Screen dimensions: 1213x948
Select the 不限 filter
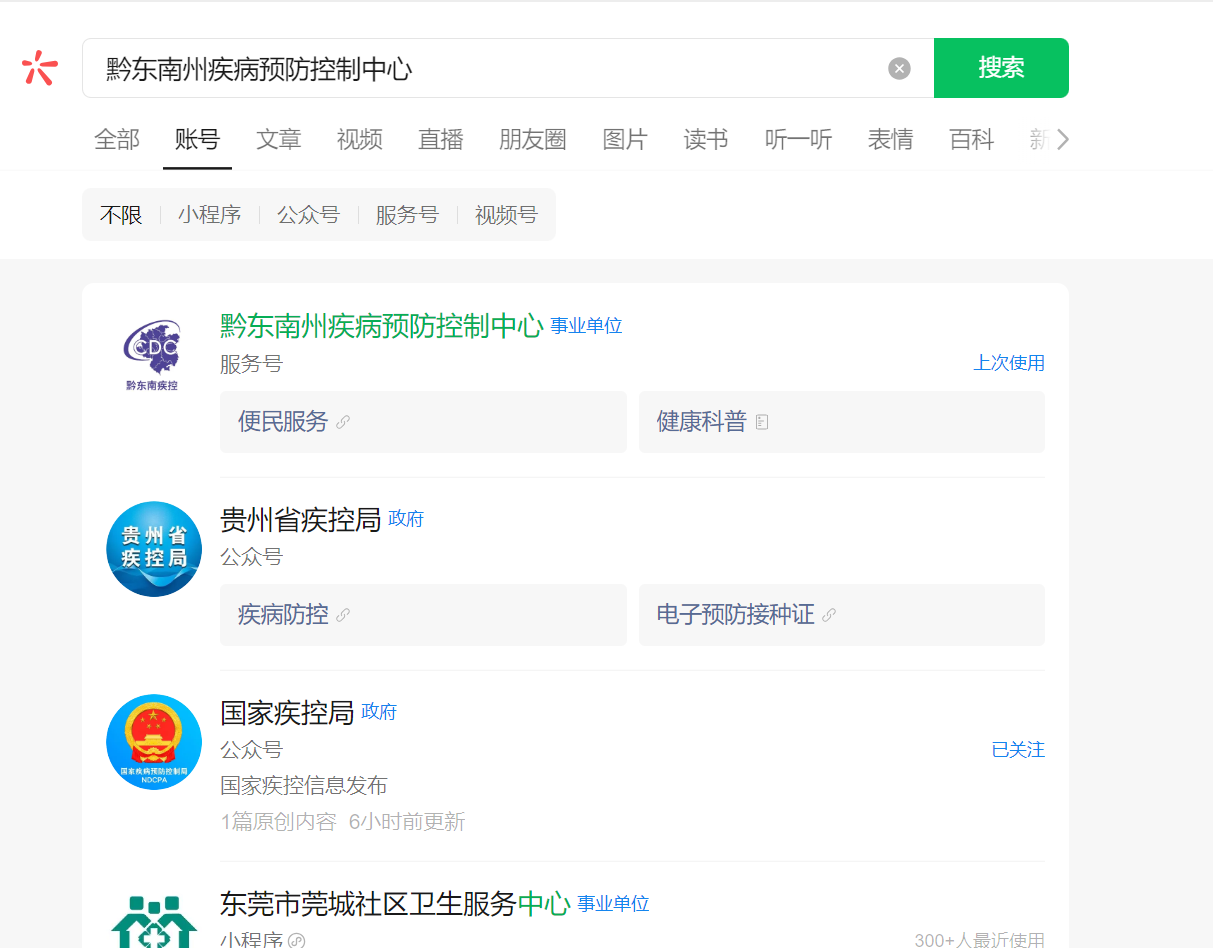[x=121, y=215]
